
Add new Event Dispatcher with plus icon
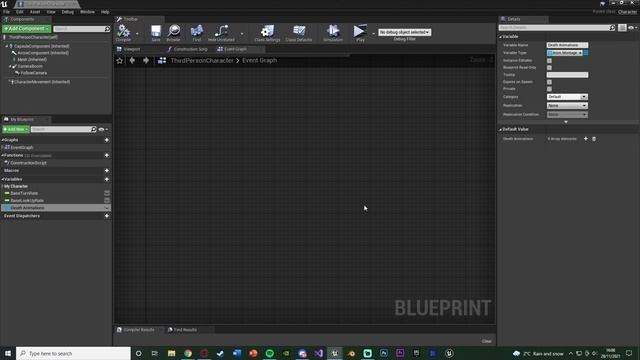click(107, 216)
